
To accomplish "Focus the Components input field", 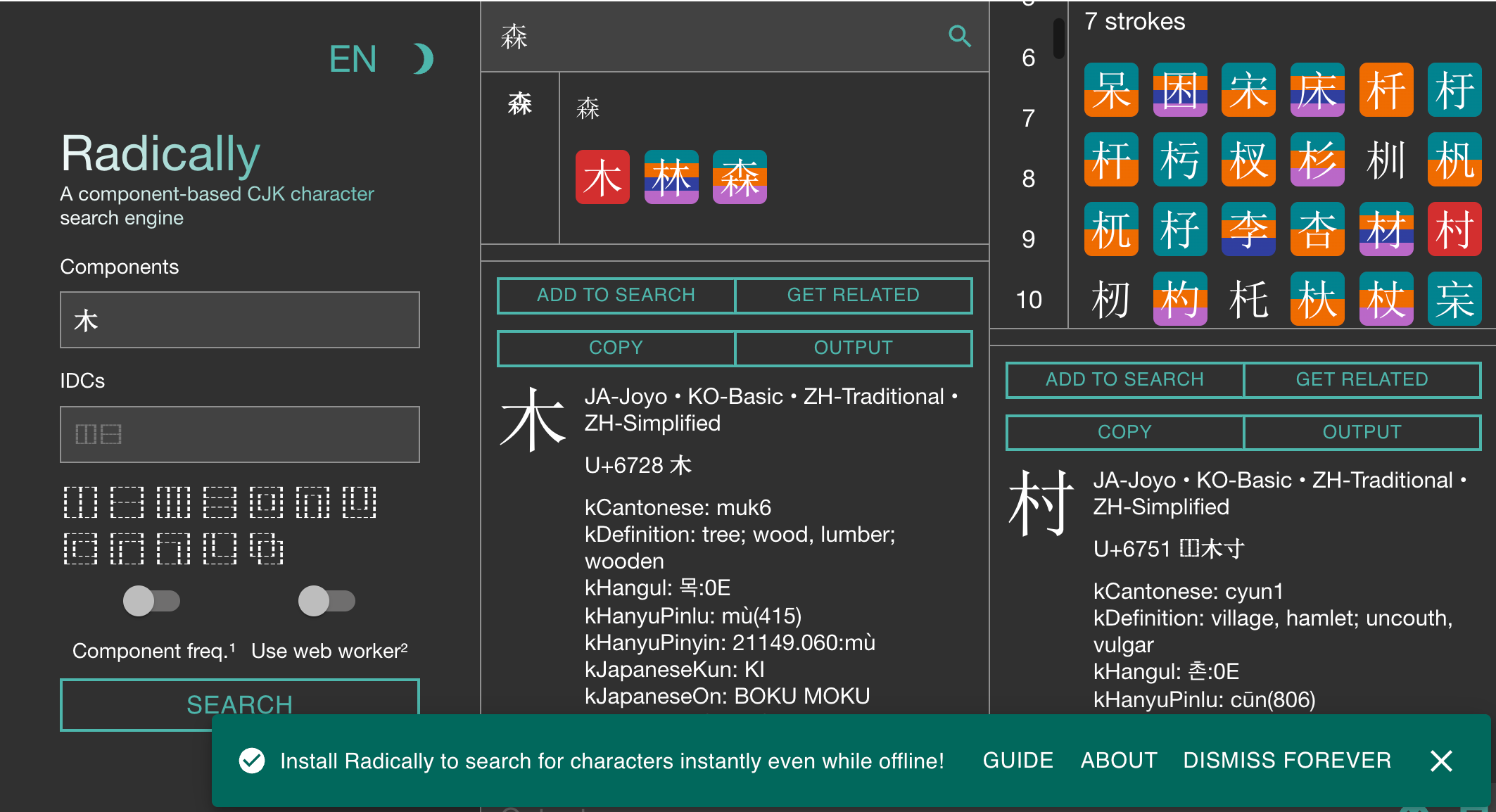I will 240,320.
